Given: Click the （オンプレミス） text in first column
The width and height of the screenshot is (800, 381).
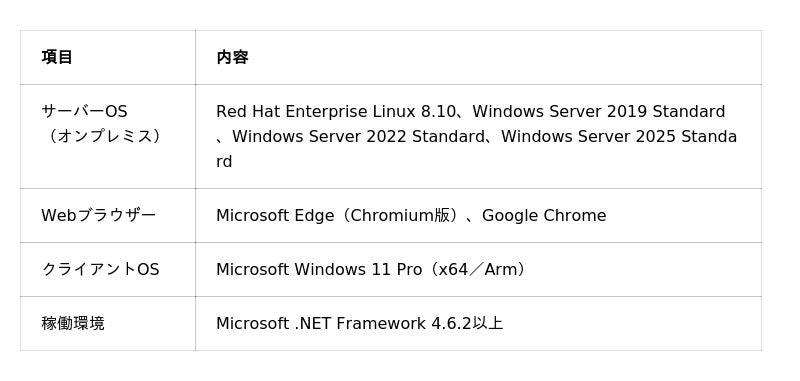Looking at the screenshot, I should (102, 136).
